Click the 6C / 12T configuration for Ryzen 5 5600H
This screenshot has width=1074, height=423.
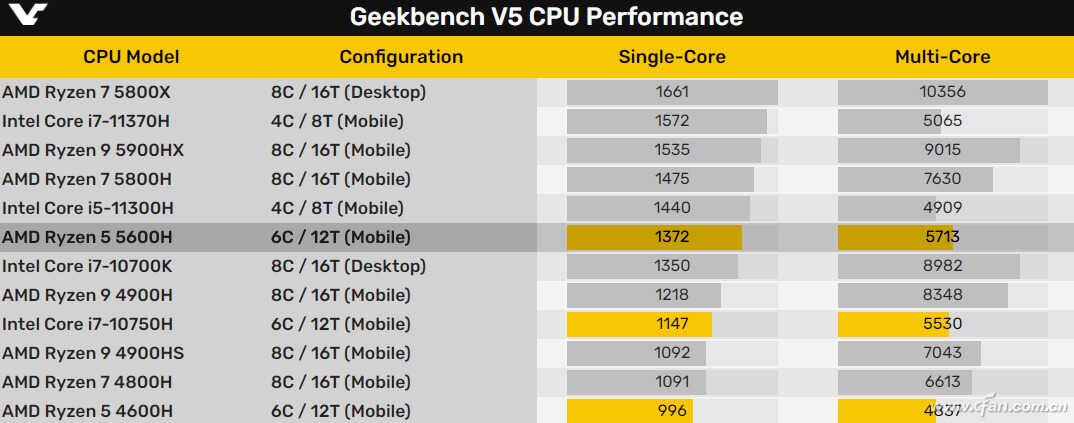(340, 237)
